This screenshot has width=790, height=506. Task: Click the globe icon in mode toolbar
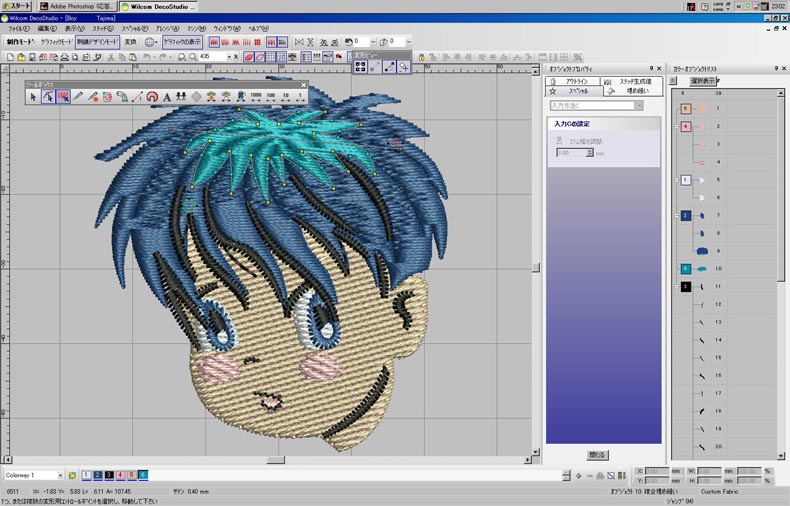(149, 42)
